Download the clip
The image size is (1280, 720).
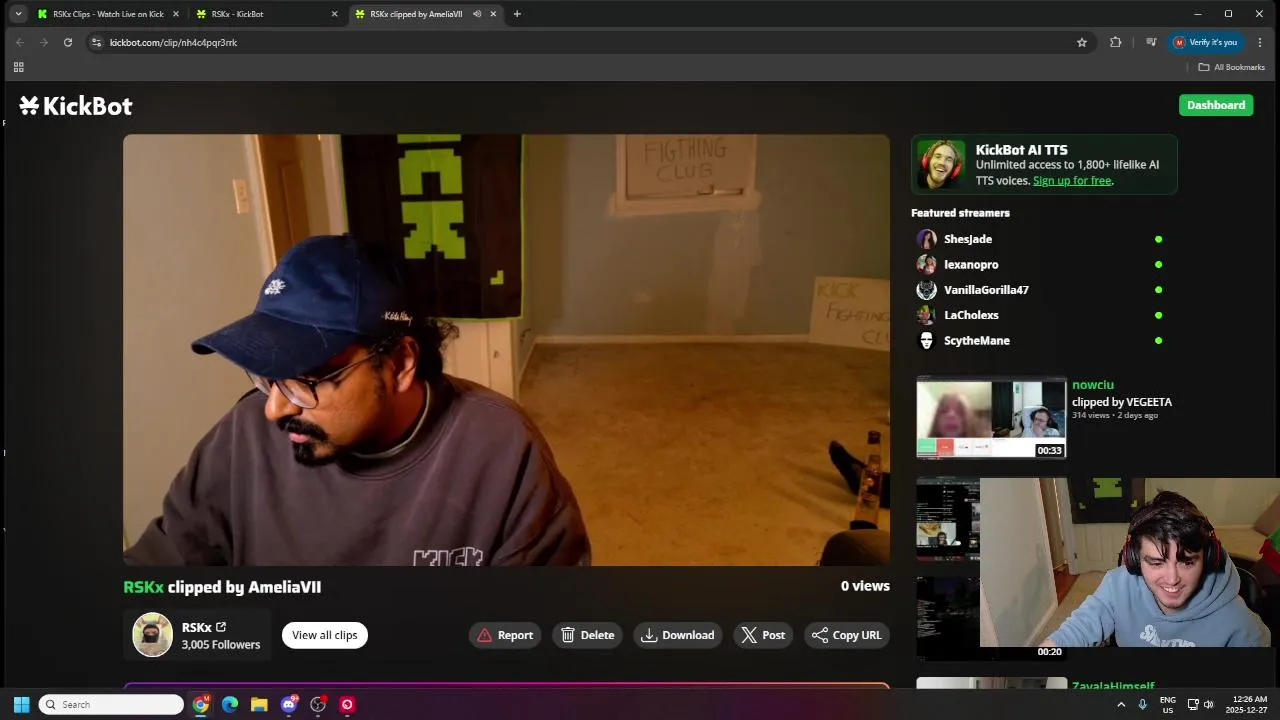click(x=678, y=635)
